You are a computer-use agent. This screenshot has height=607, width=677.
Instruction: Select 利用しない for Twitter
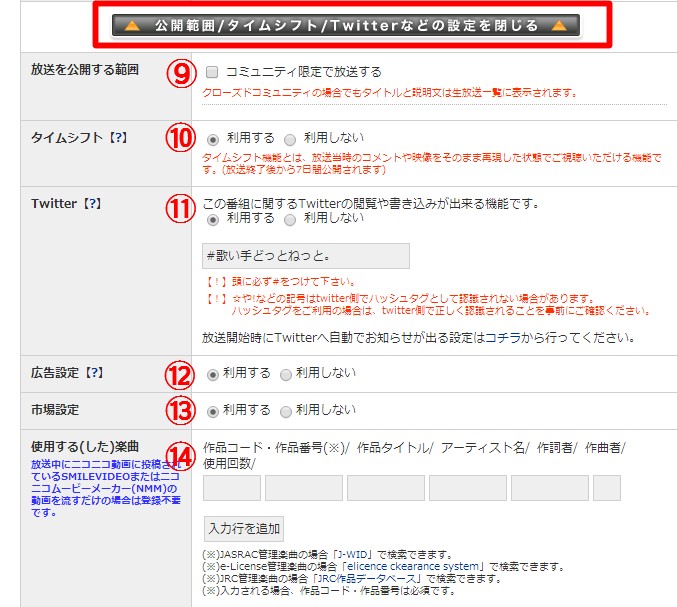[x=290, y=218]
